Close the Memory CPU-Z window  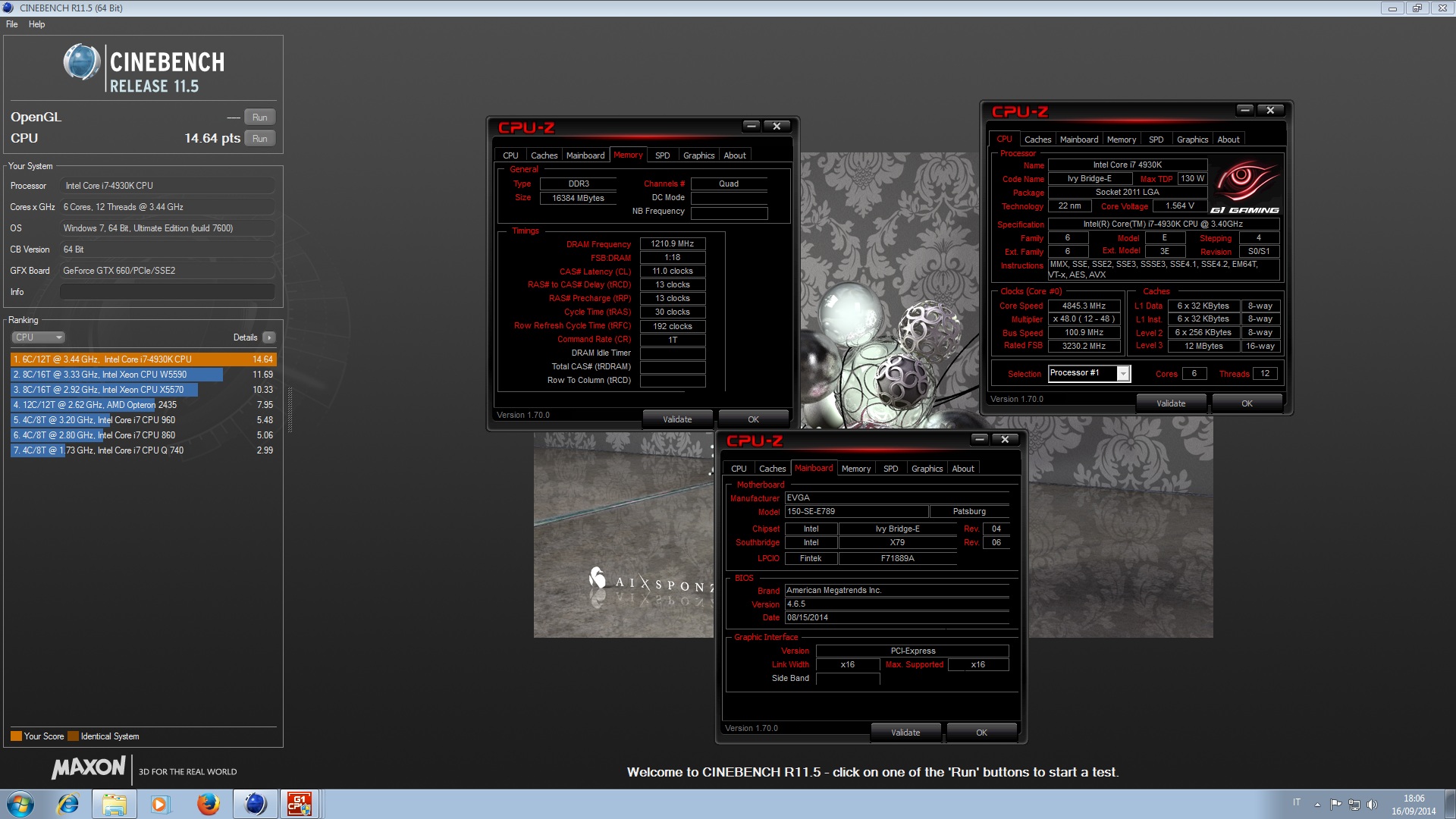(777, 126)
